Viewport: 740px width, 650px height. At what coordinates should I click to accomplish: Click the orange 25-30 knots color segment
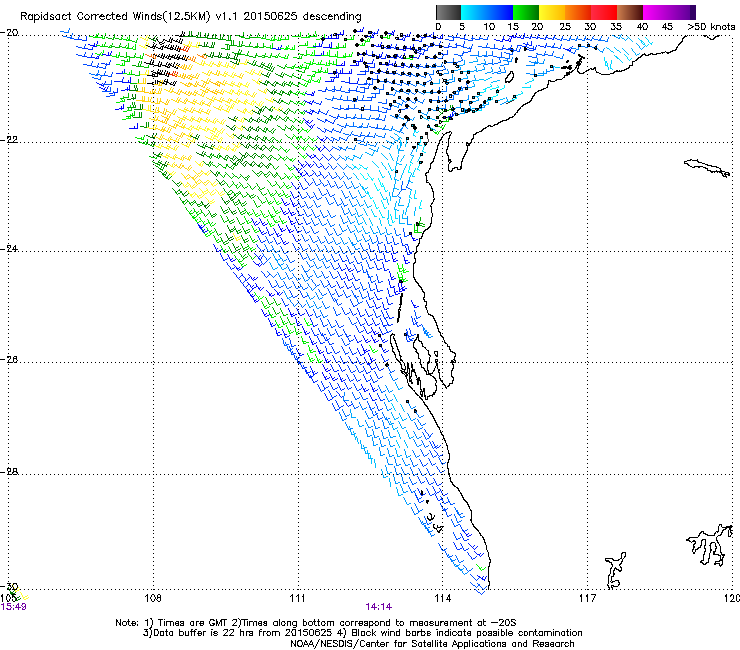(578, 12)
